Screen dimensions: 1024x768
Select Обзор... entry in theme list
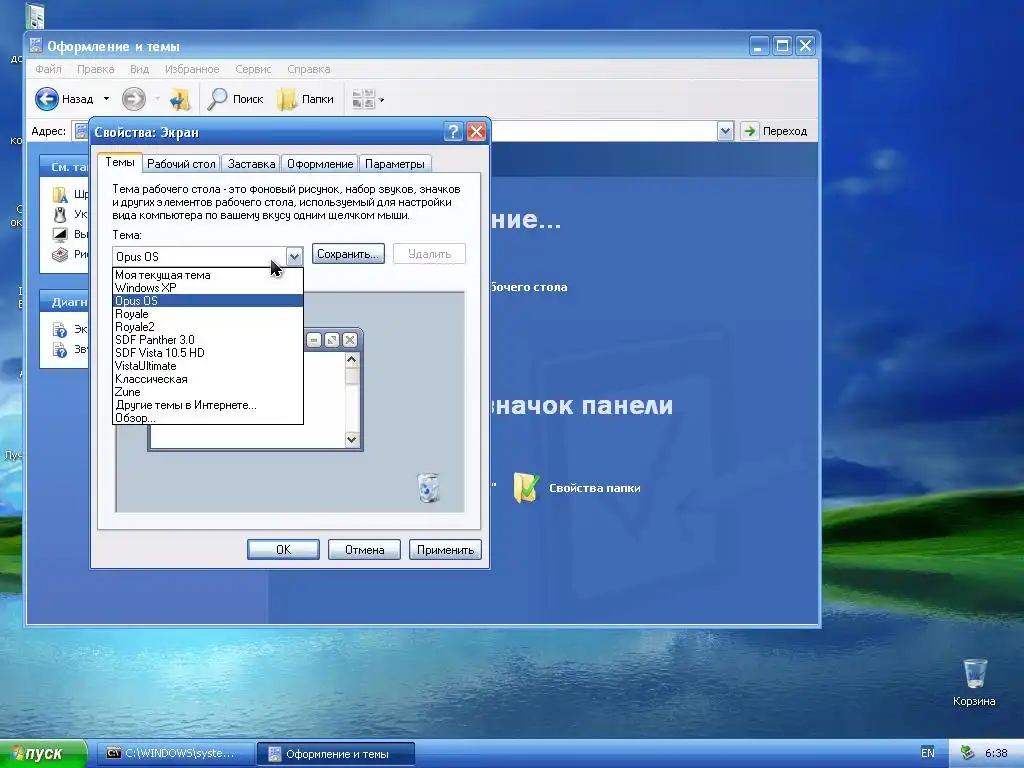(208, 418)
